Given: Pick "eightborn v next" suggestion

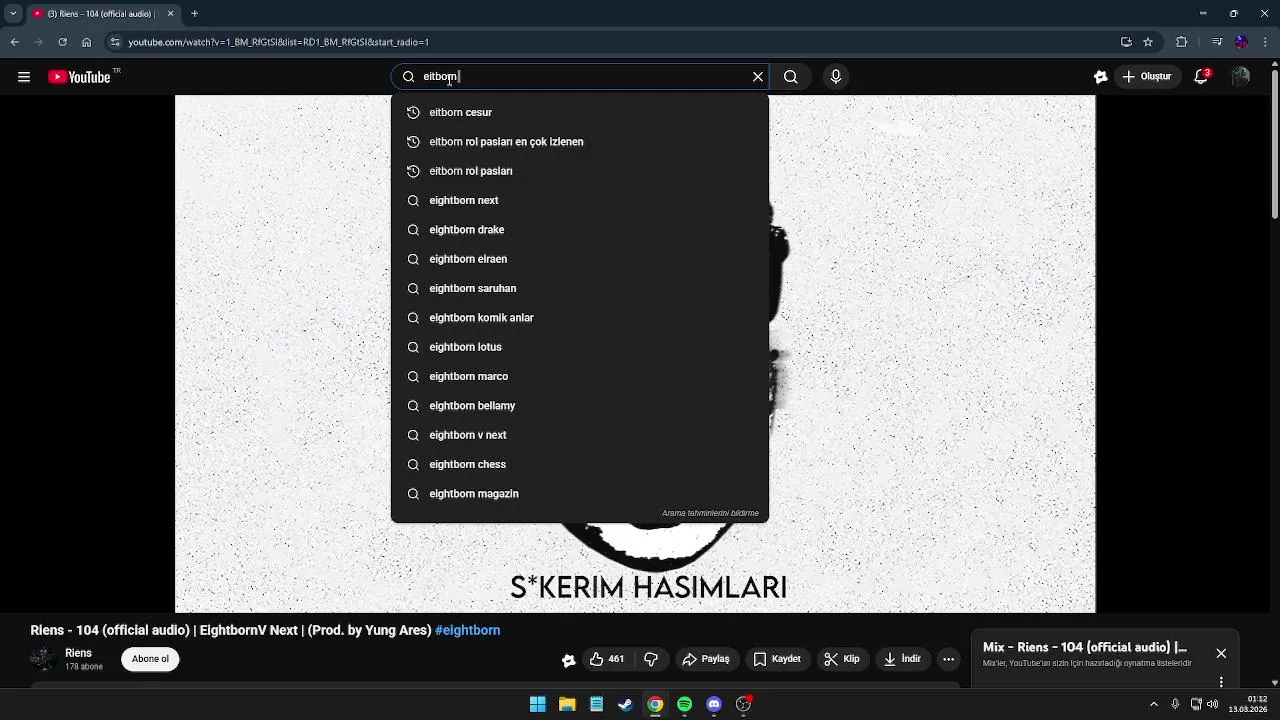Looking at the screenshot, I should click(580, 435).
